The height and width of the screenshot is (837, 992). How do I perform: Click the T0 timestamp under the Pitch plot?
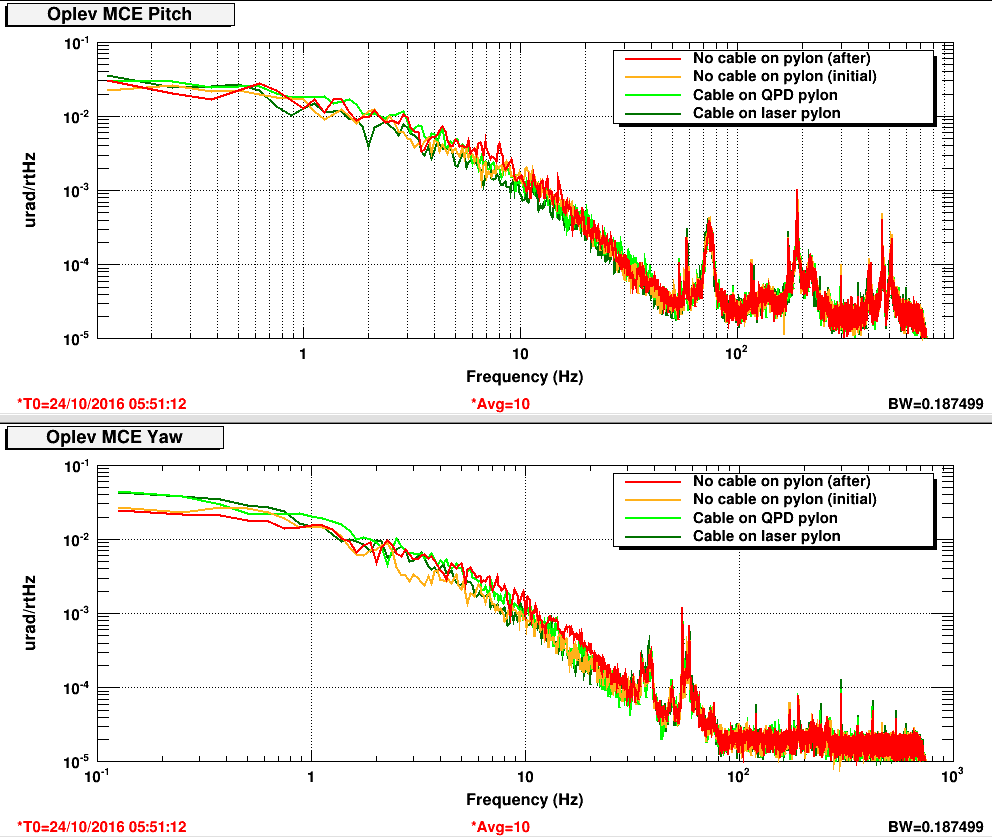pos(102,403)
